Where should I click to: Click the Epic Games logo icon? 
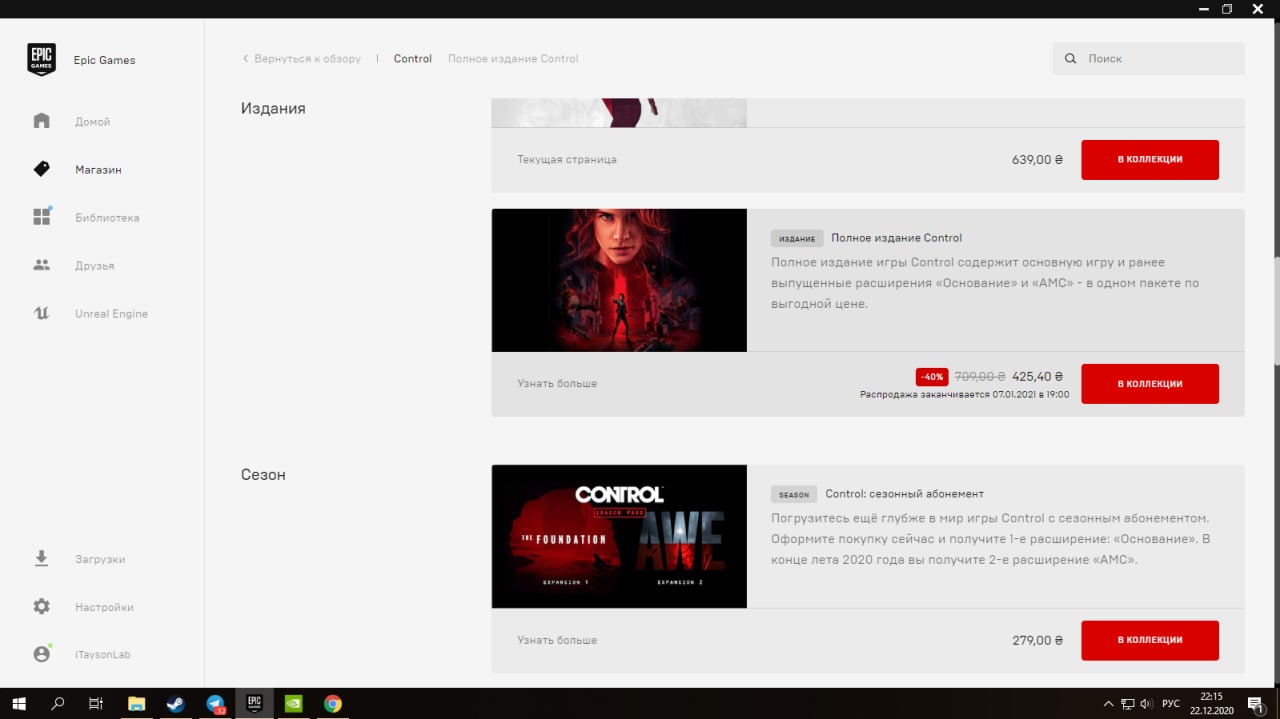coord(41,59)
